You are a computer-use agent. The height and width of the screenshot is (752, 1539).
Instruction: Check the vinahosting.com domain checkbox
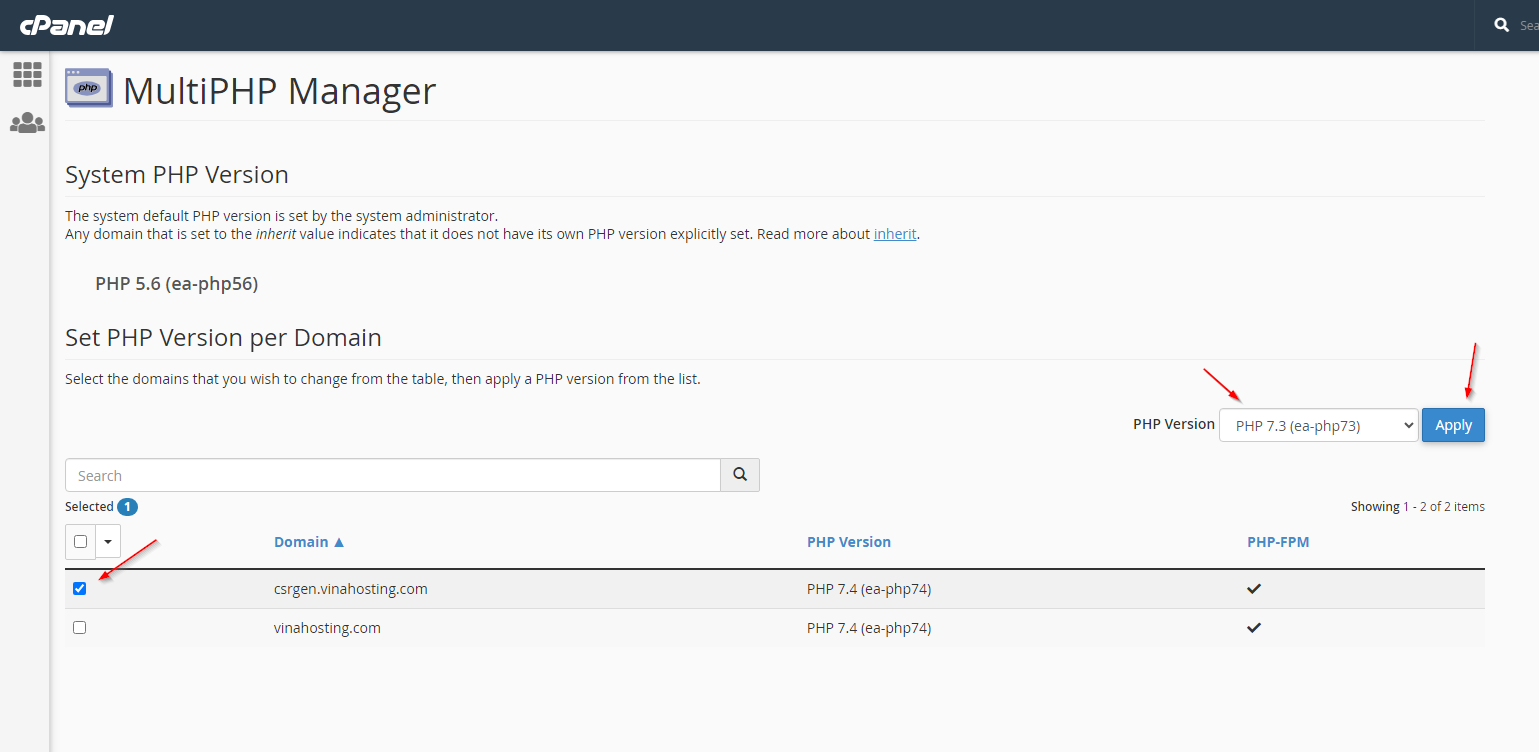click(x=80, y=628)
